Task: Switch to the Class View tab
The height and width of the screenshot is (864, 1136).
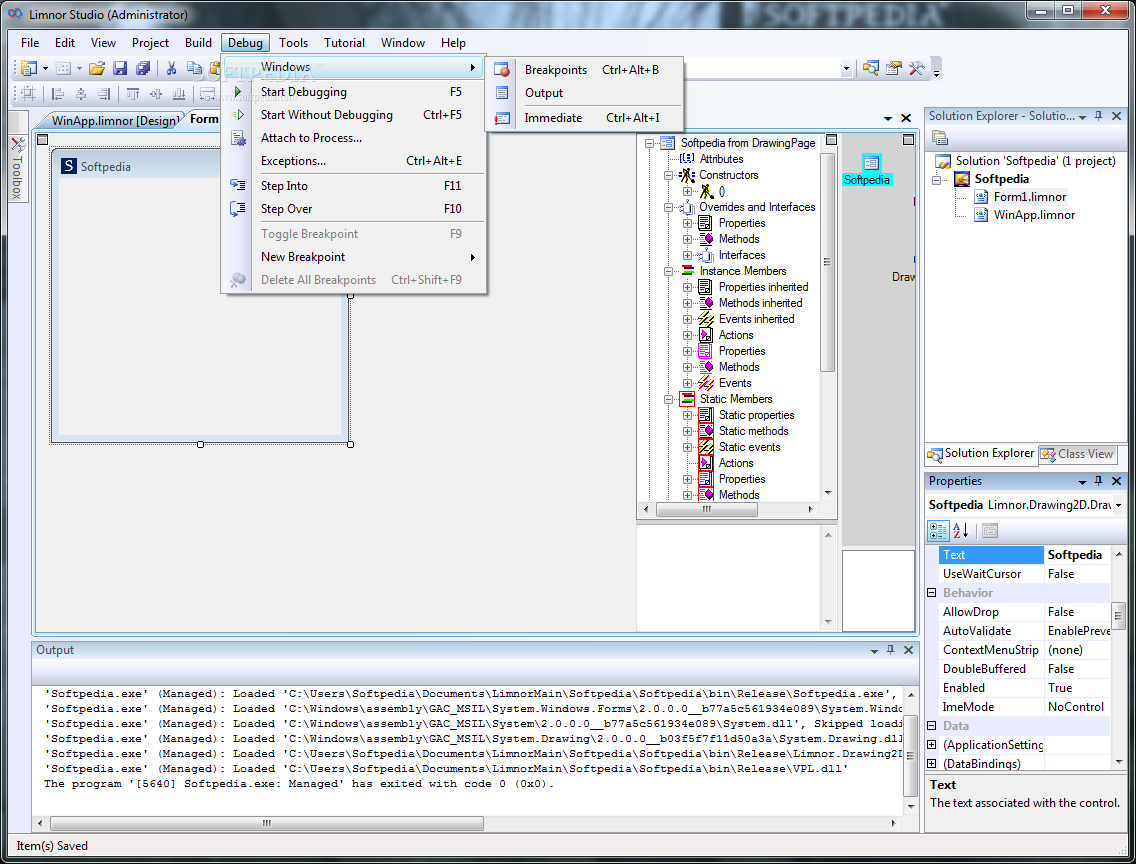Action: coord(1078,454)
